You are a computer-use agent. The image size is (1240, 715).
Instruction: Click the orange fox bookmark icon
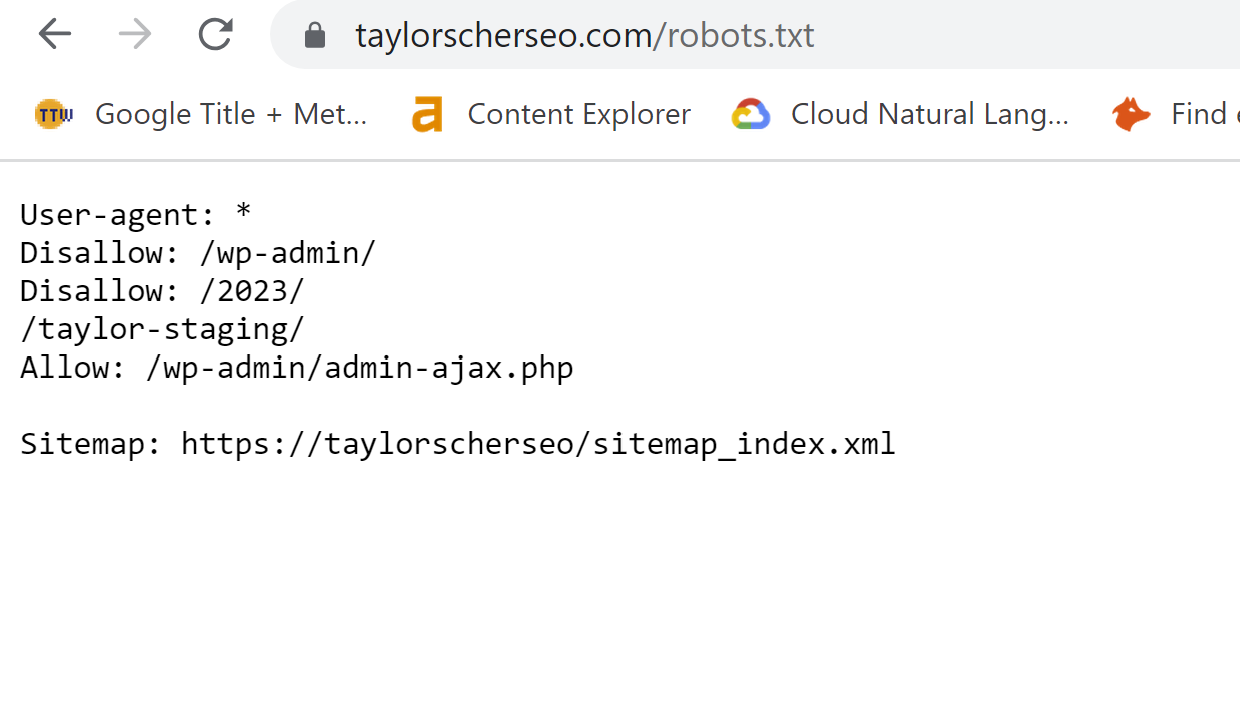pos(1131,114)
